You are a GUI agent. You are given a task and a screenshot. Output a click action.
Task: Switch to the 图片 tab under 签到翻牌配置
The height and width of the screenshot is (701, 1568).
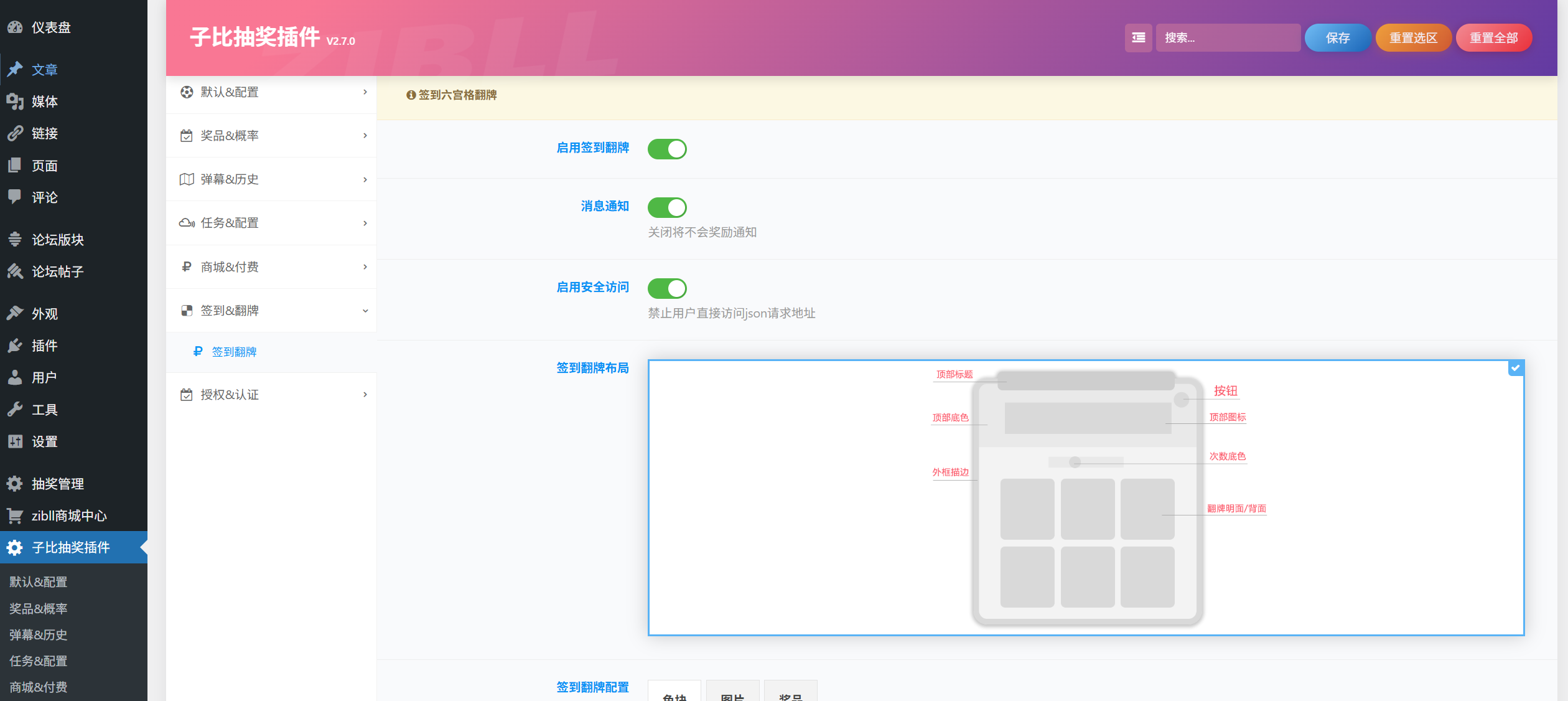[x=732, y=695]
